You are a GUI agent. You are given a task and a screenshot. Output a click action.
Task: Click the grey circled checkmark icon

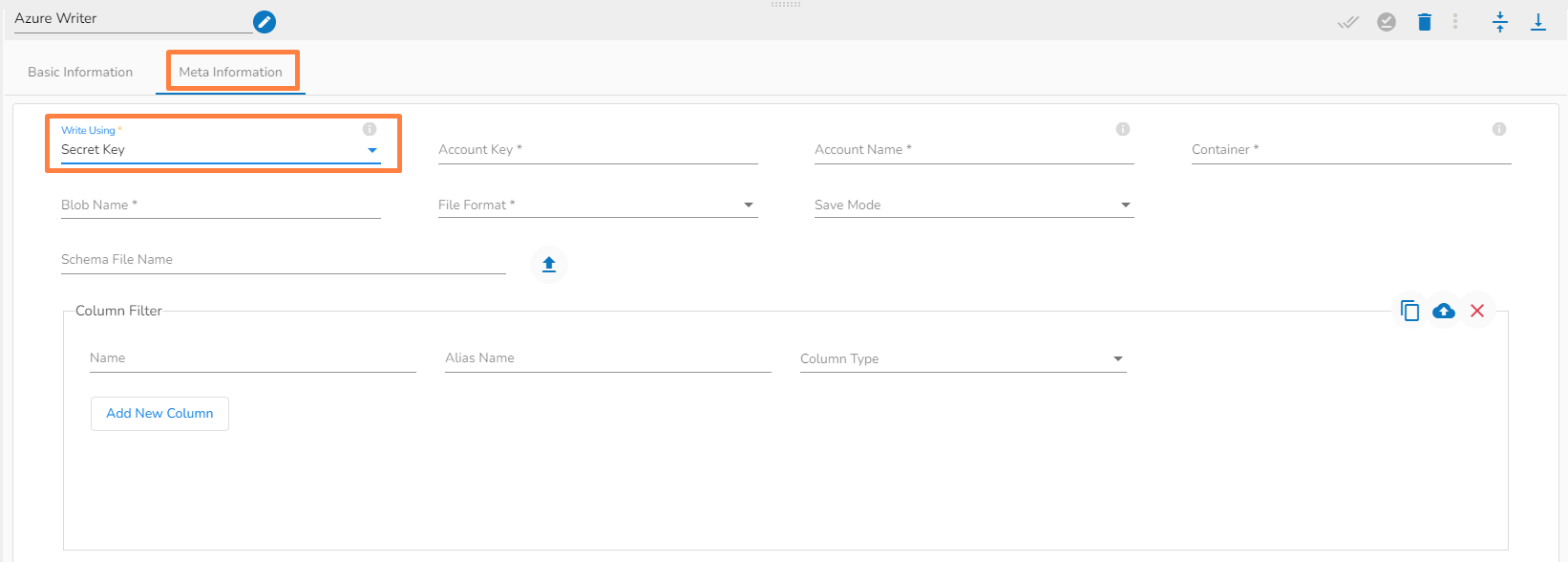1387,22
